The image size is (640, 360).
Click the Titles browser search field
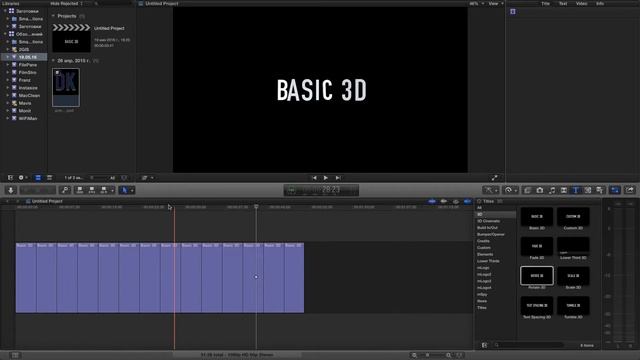(x=528, y=345)
